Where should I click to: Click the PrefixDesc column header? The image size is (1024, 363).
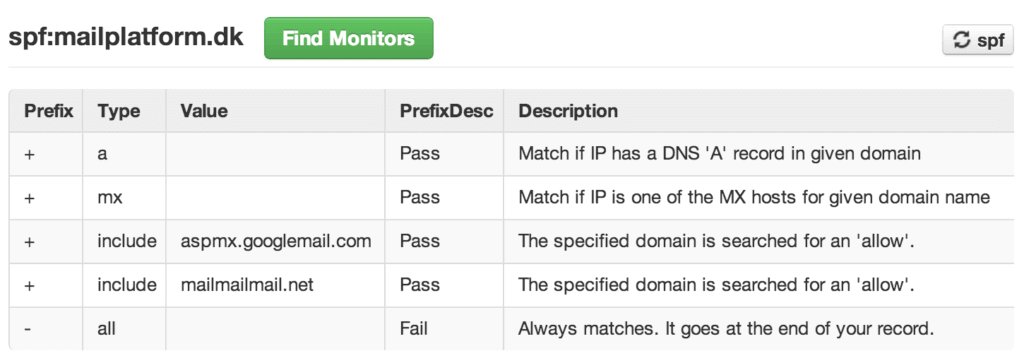(447, 111)
